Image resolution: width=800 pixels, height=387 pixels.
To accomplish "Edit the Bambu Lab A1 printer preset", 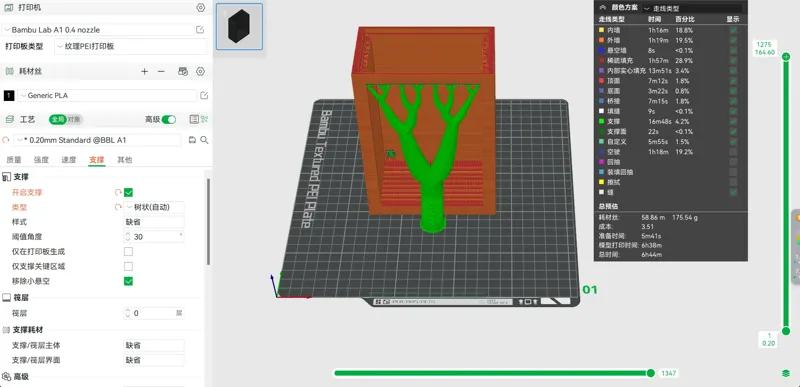I will click(x=200, y=30).
